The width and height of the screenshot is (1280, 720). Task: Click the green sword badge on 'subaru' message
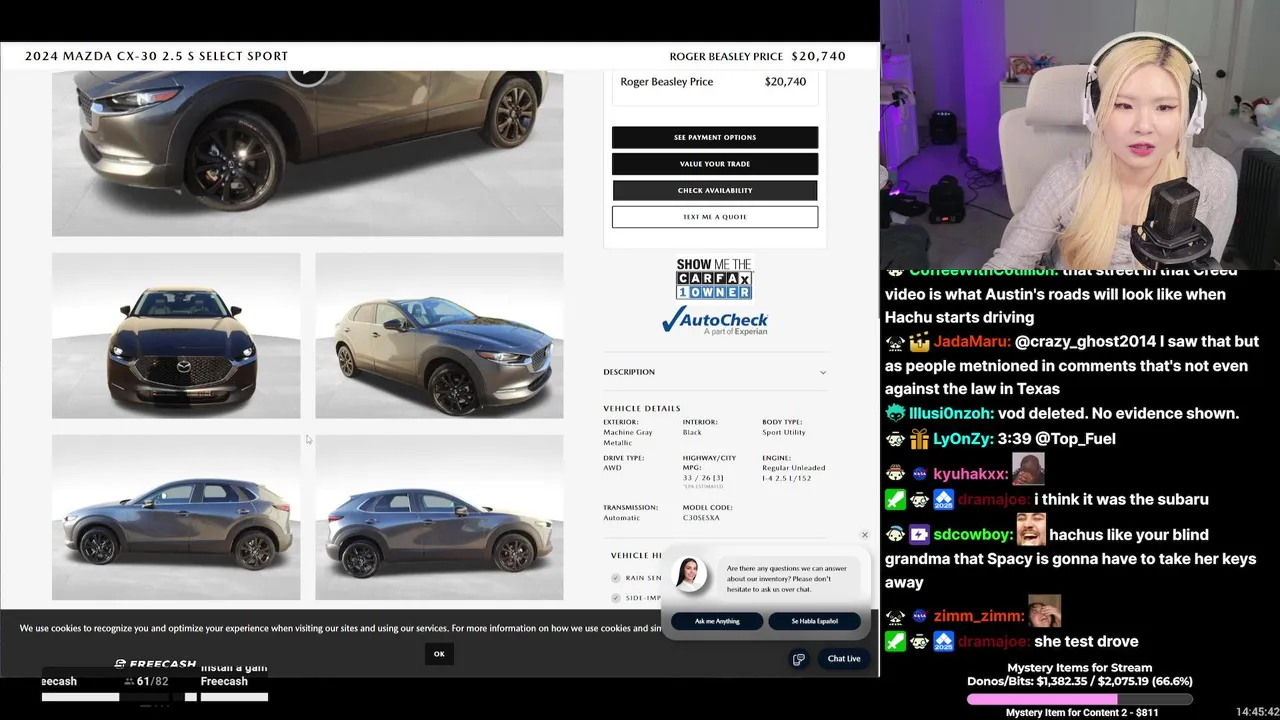[x=895, y=500]
